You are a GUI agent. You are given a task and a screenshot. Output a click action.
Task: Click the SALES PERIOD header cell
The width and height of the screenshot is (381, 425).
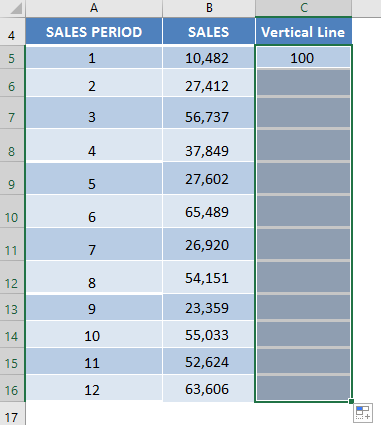pos(94,31)
